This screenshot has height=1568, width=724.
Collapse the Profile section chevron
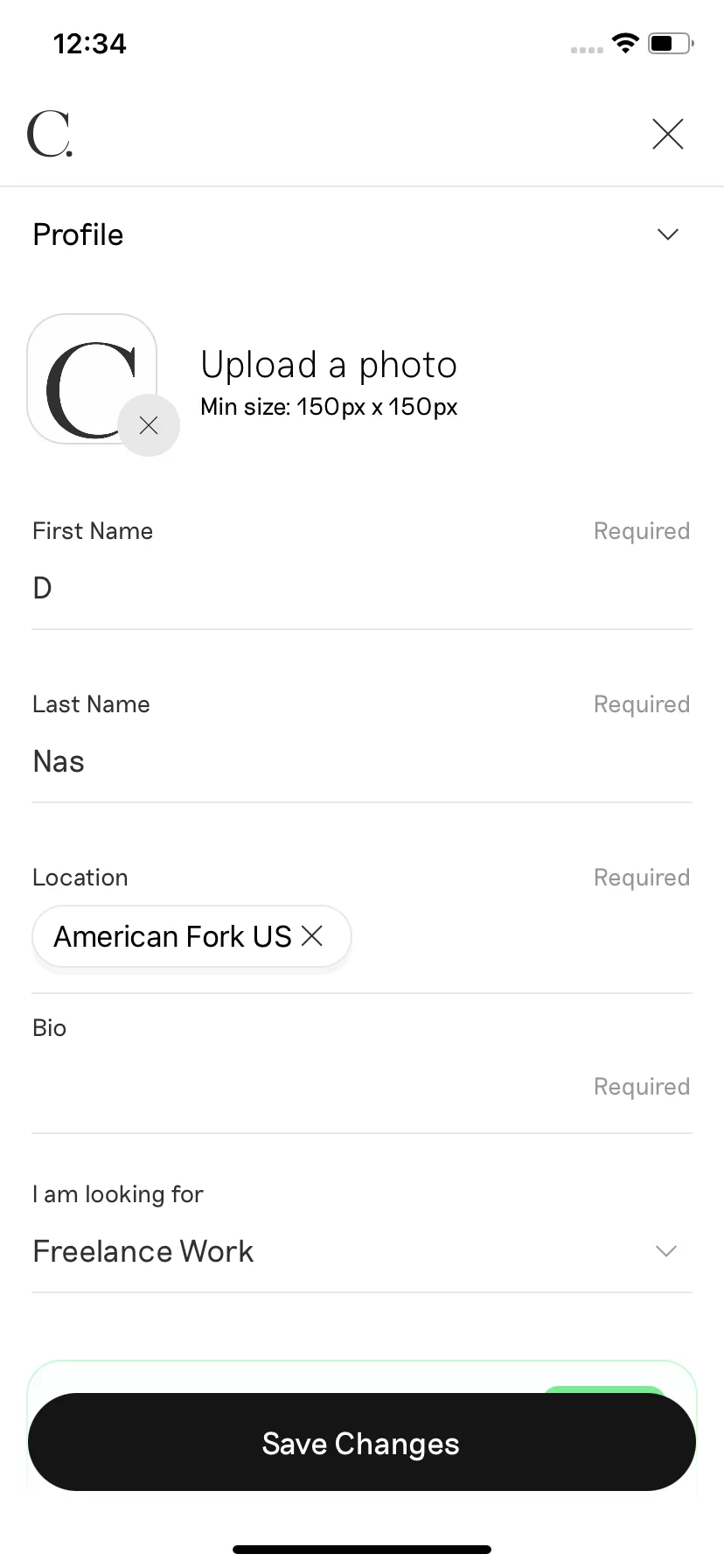tap(667, 234)
